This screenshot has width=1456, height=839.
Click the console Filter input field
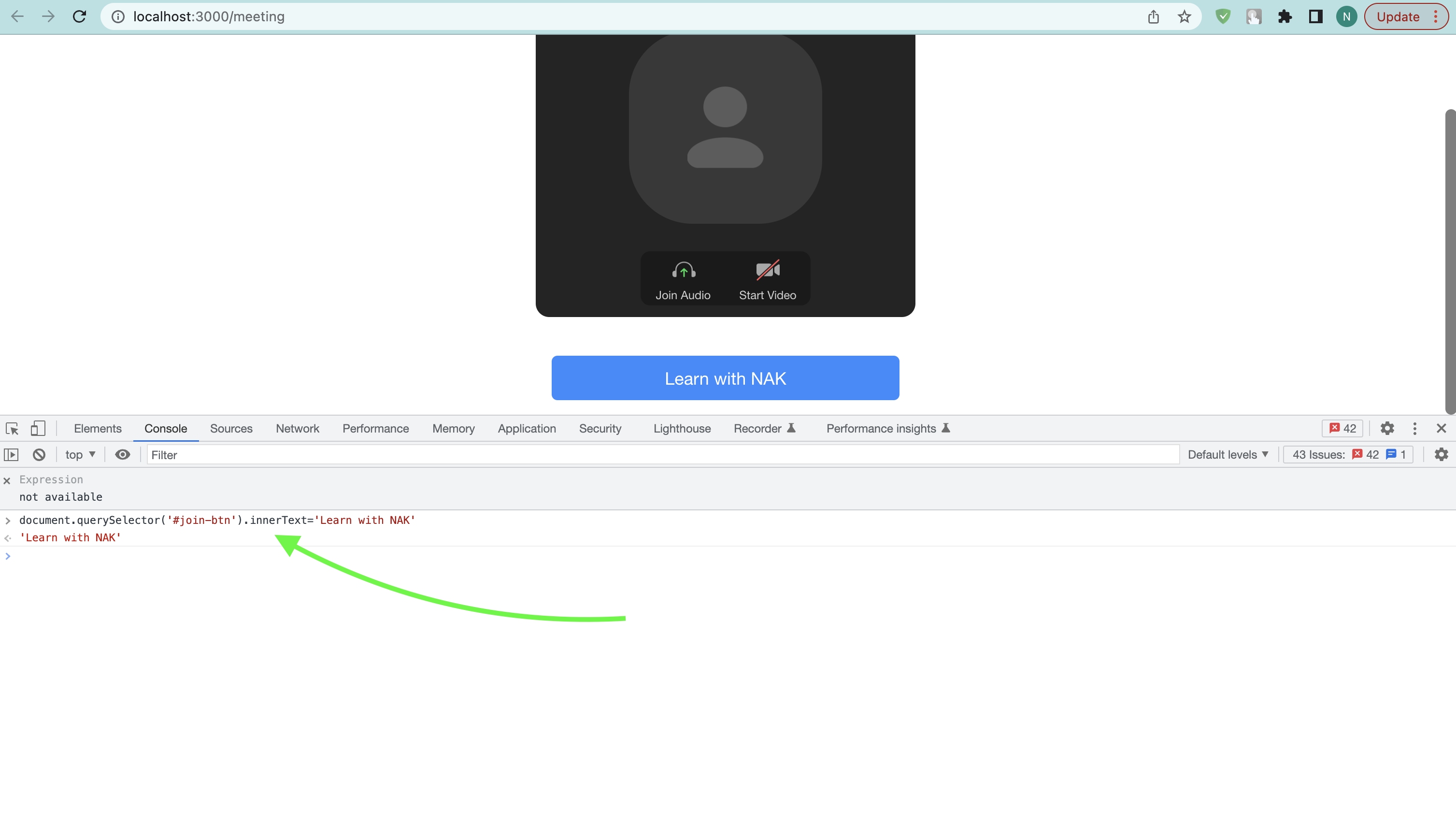[x=662, y=455]
